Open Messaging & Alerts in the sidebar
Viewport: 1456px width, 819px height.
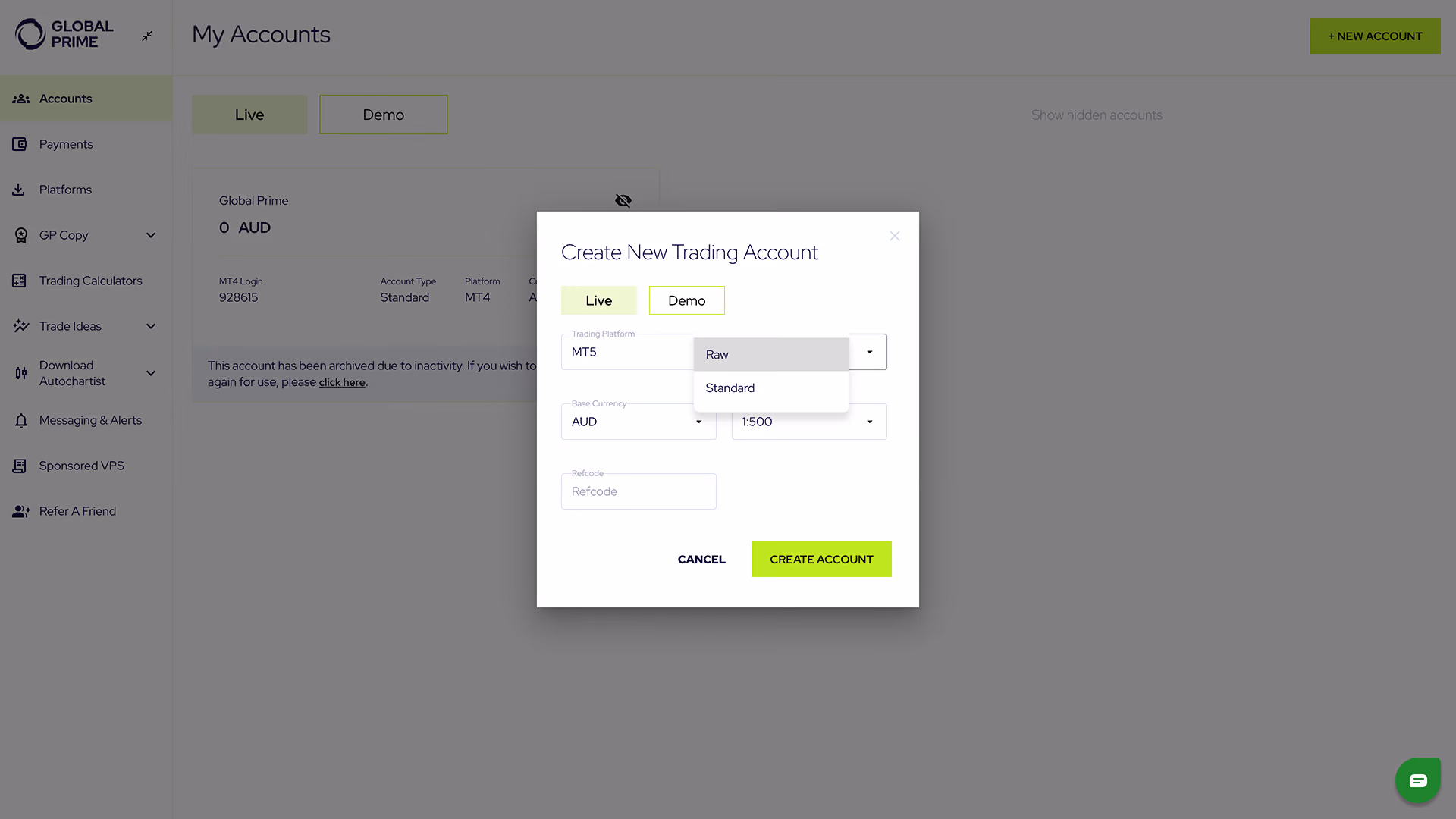[x=86, y=420]
